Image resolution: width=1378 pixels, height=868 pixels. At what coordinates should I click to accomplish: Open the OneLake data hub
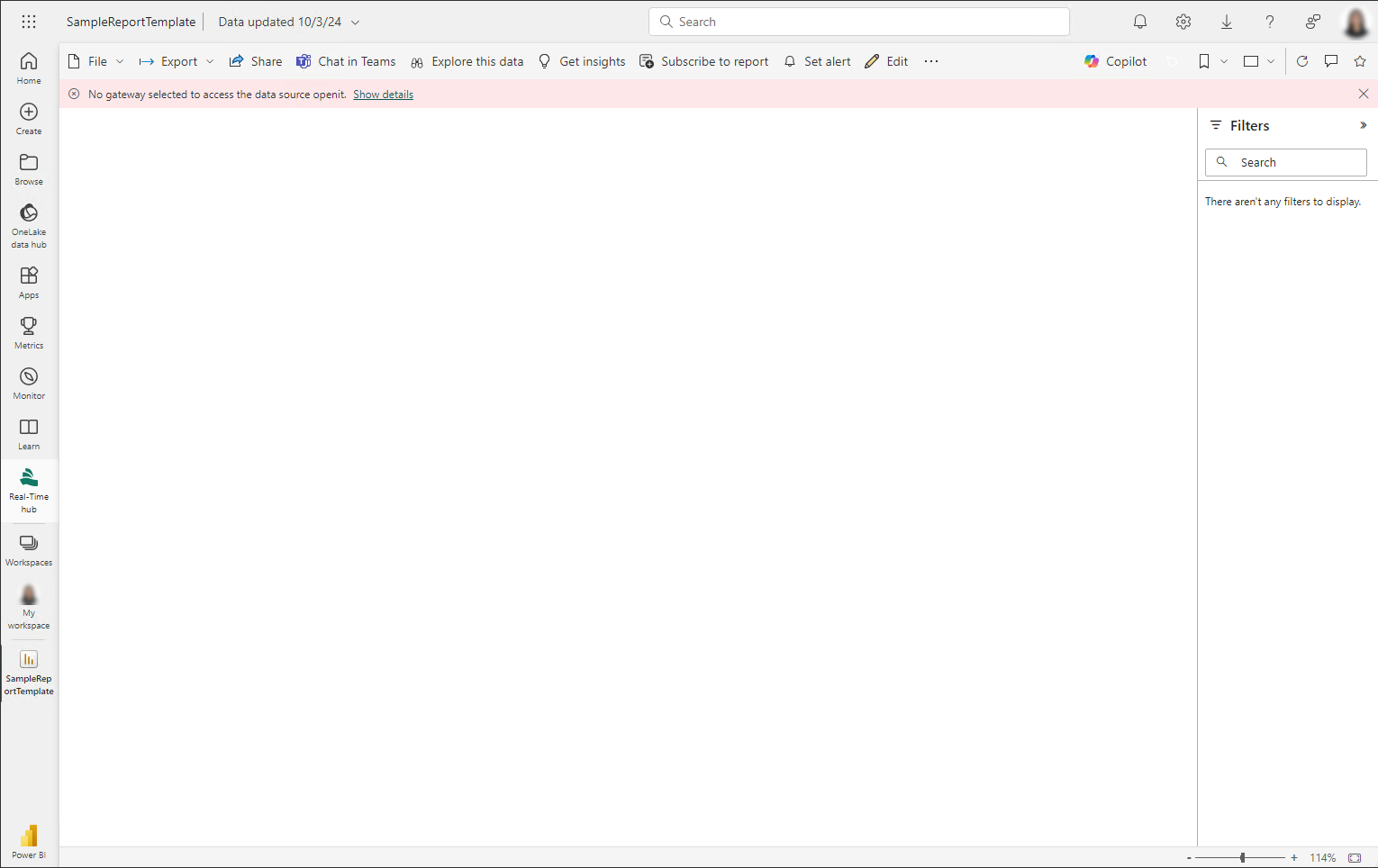pyautogui.click(x=29, y=223)
